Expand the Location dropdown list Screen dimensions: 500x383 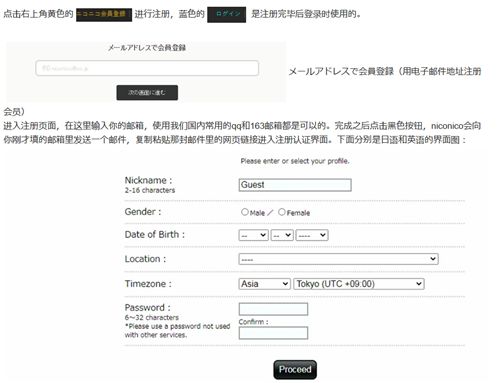click(338, 259)
